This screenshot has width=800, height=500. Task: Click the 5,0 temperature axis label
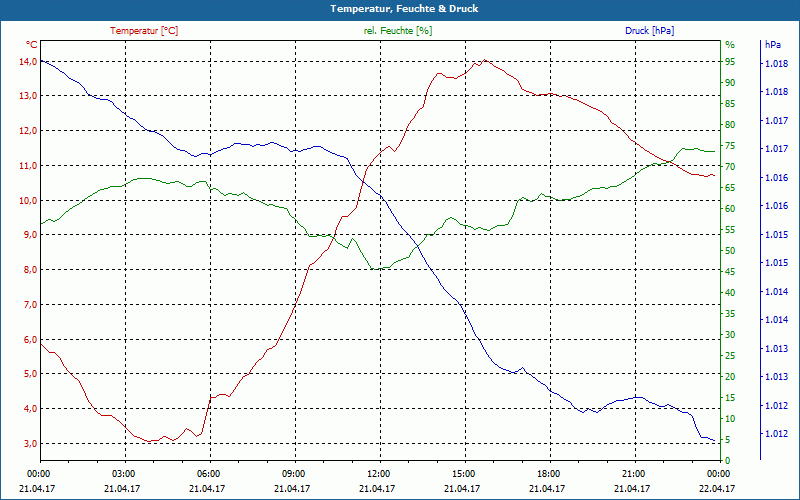coord(30,374)
